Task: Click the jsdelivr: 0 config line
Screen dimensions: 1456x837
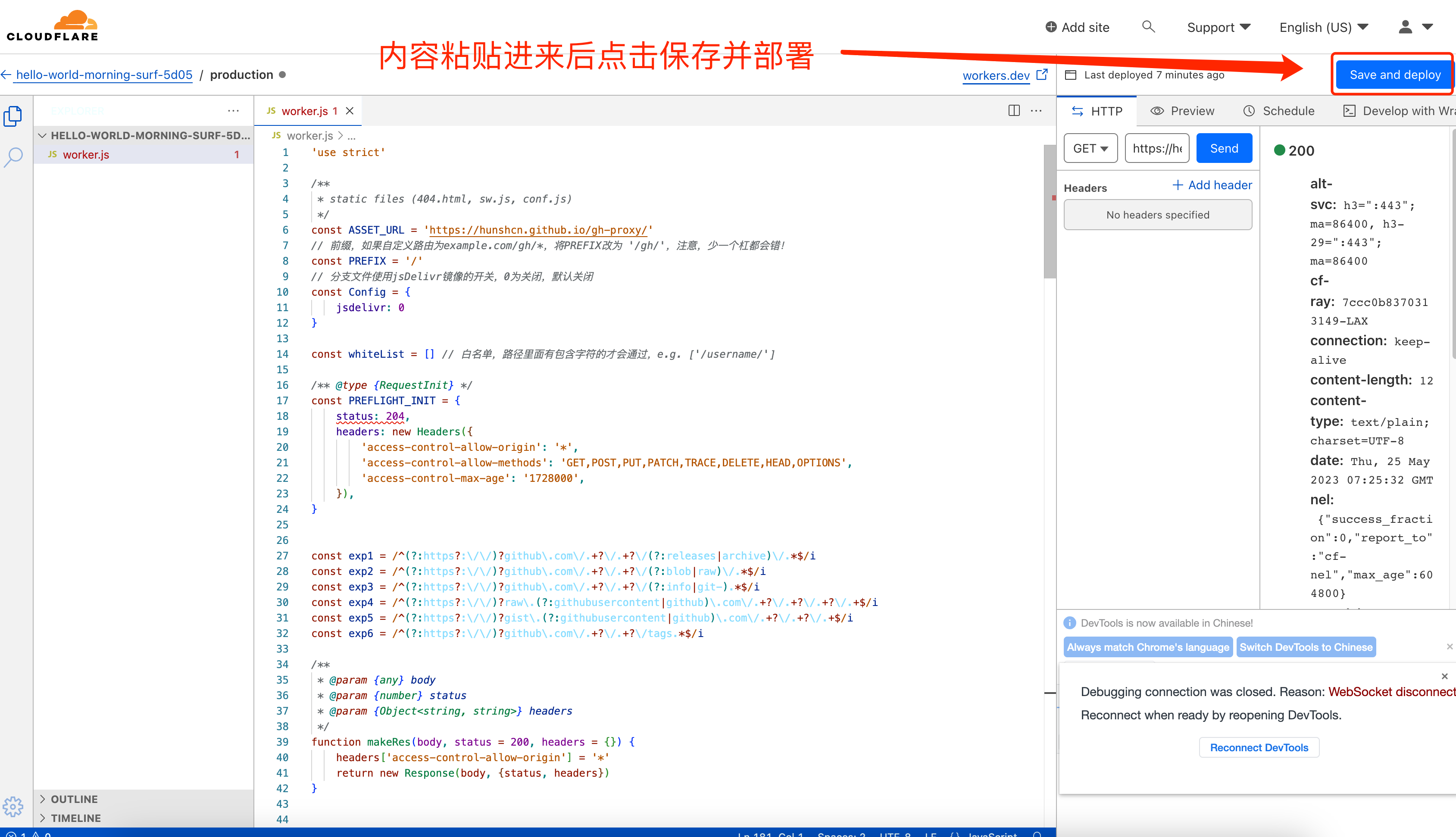Action: click(370, 308)
